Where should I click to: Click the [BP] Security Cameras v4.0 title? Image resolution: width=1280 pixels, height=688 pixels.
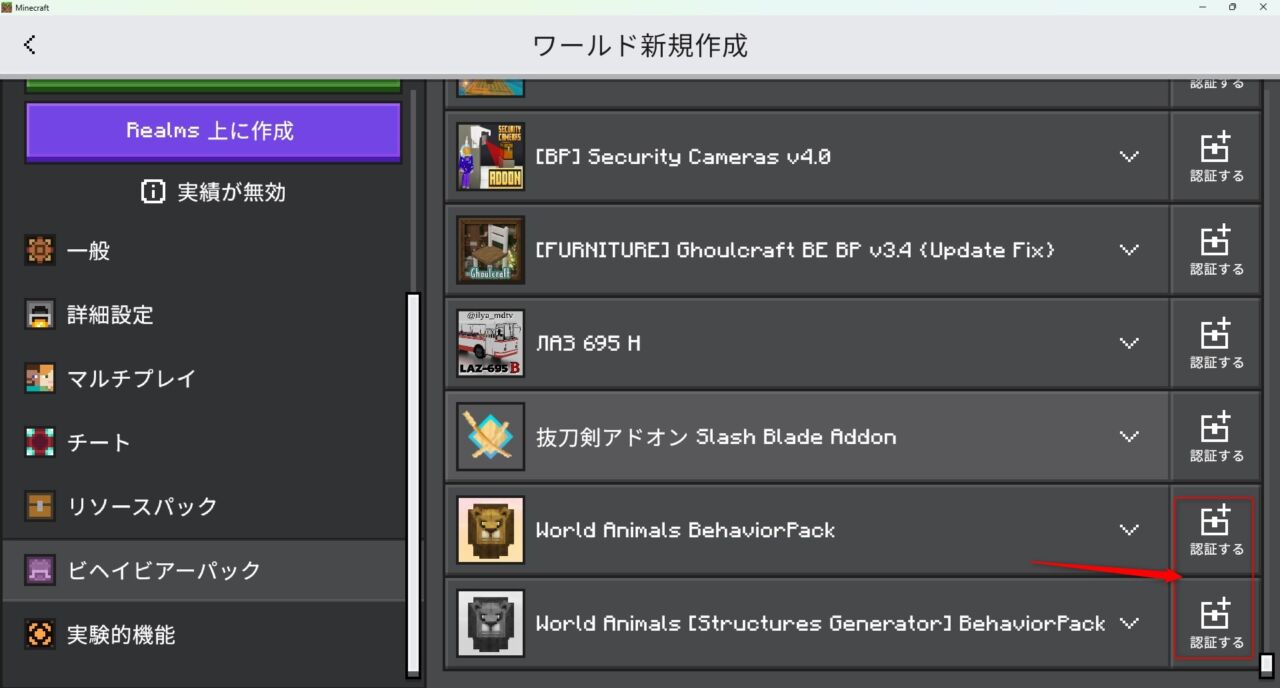coord(683,157)
